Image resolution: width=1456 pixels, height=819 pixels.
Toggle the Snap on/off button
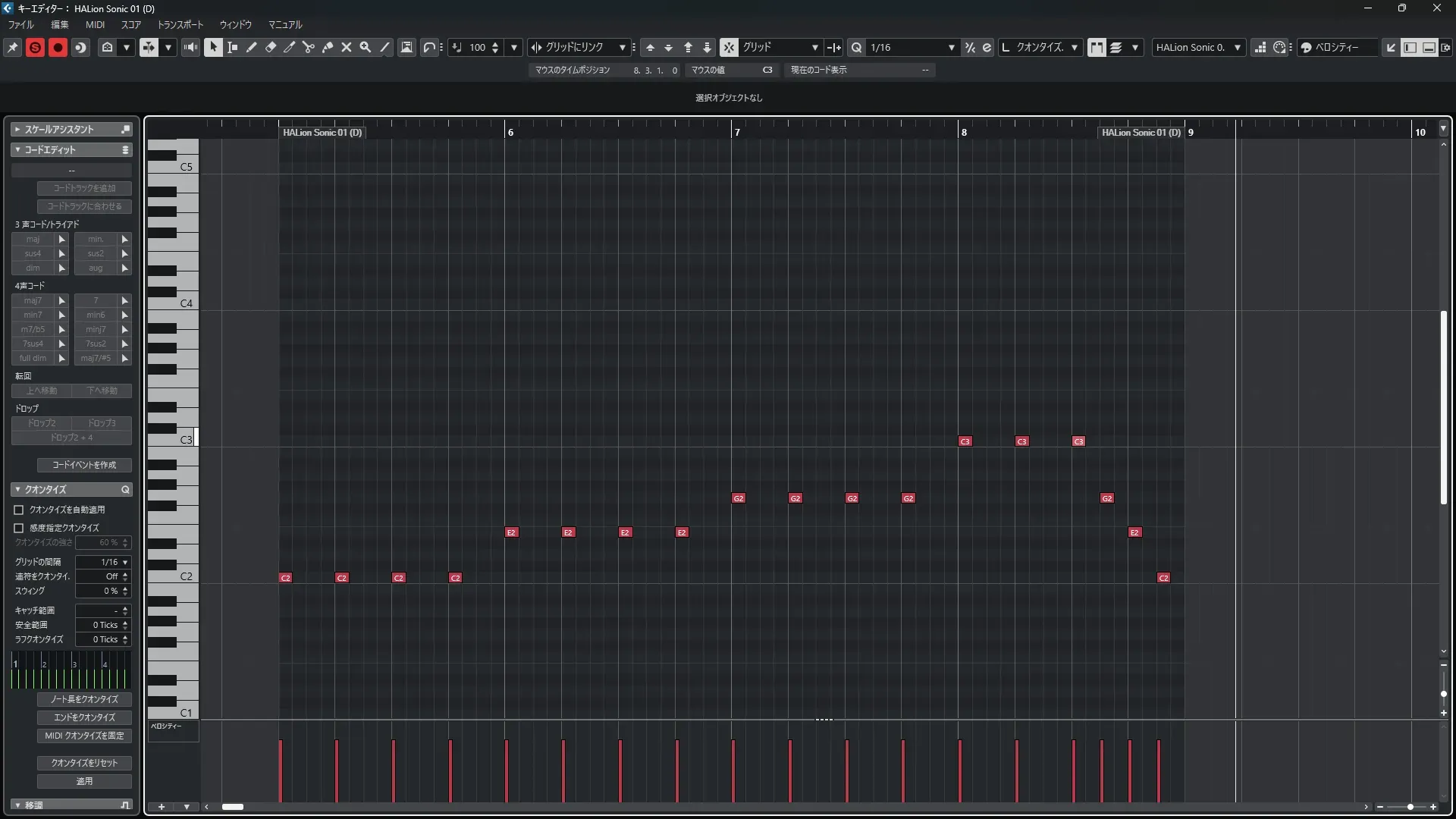(x=728, y=47)
